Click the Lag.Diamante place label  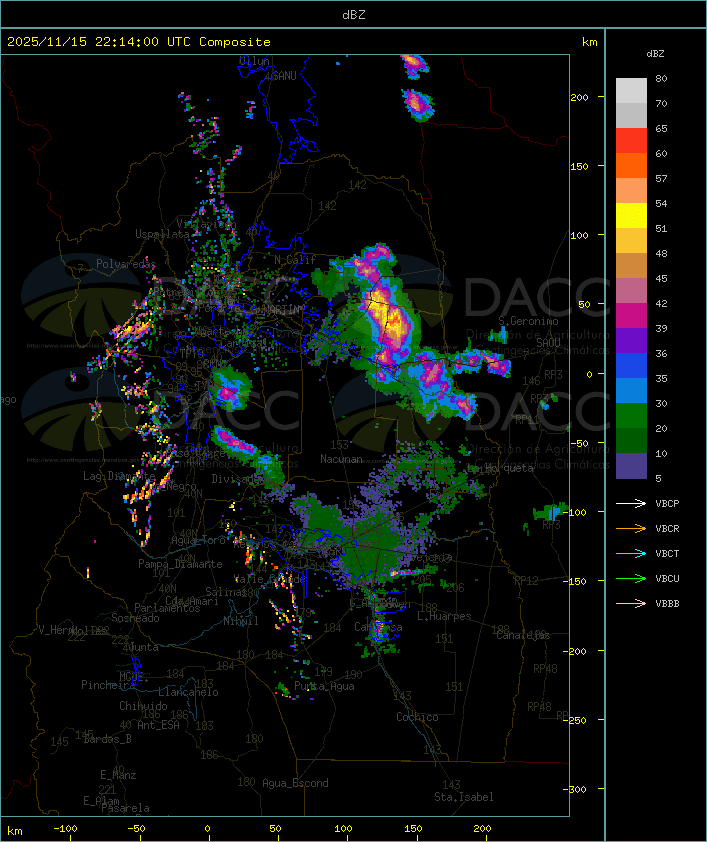119,476
